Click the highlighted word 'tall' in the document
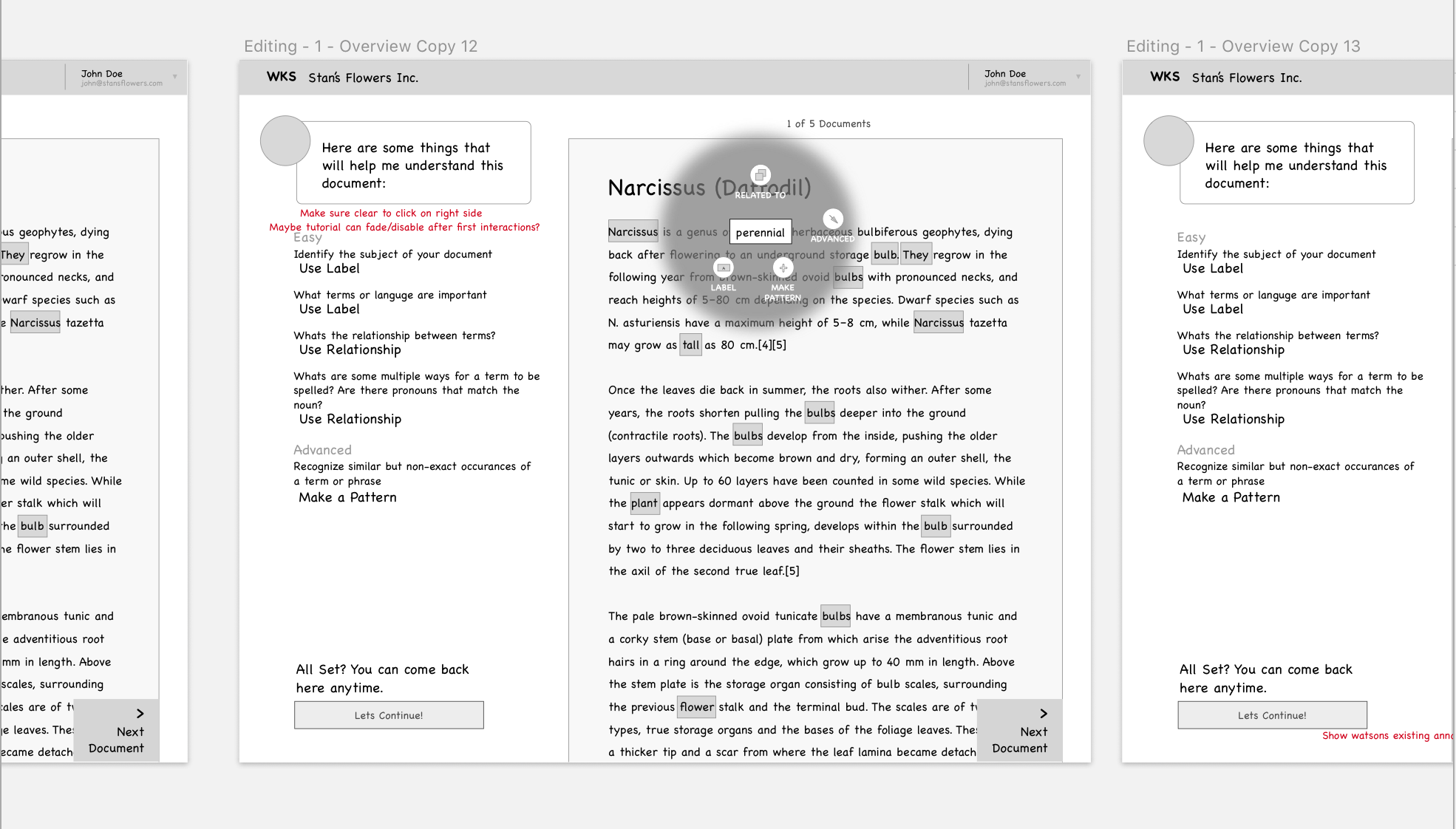This screenshot has width=1456, height=829. click(x=690, y=345)
